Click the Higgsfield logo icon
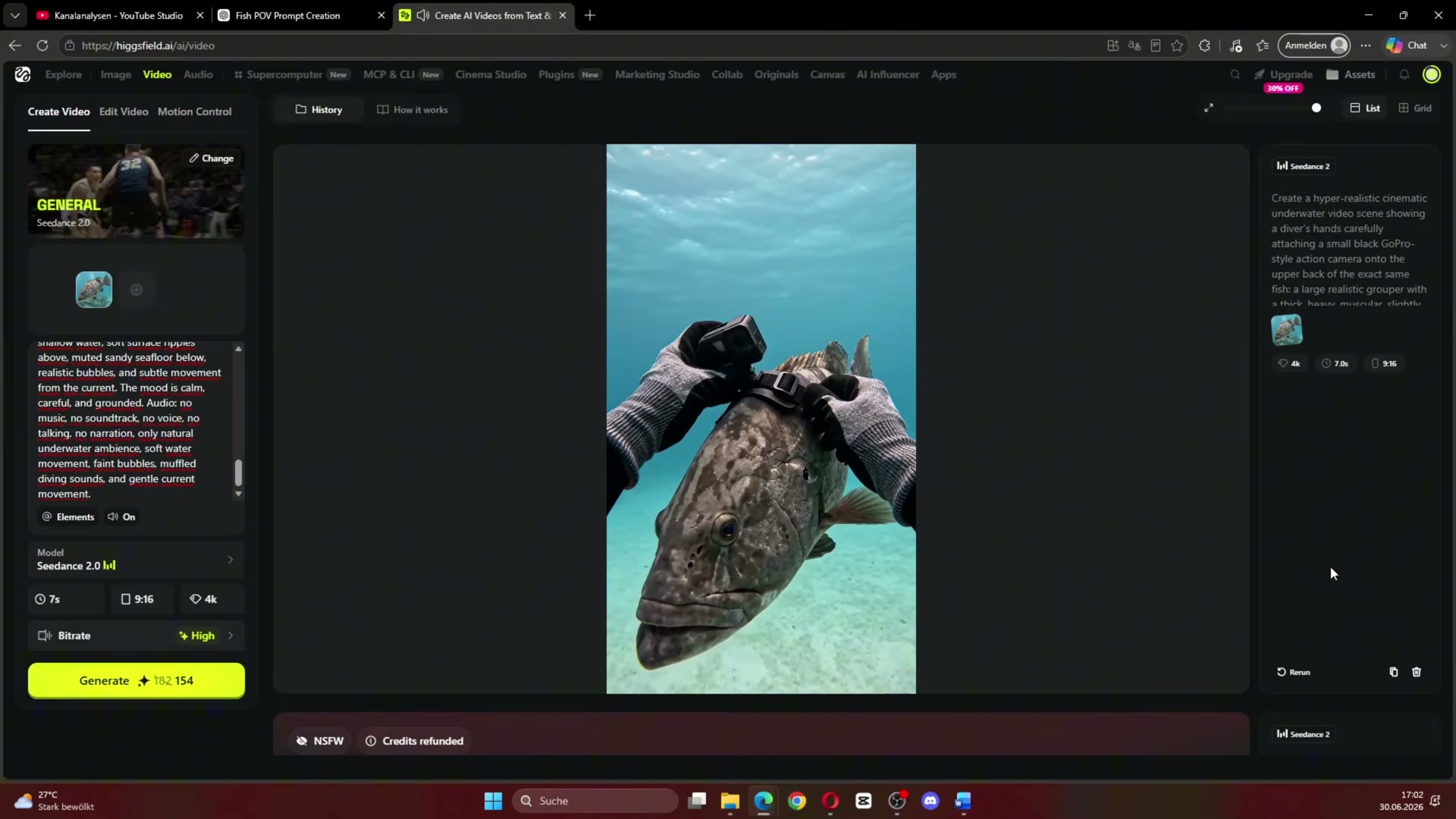Screen dimensions: 1456x819 (x=23, y=74)
